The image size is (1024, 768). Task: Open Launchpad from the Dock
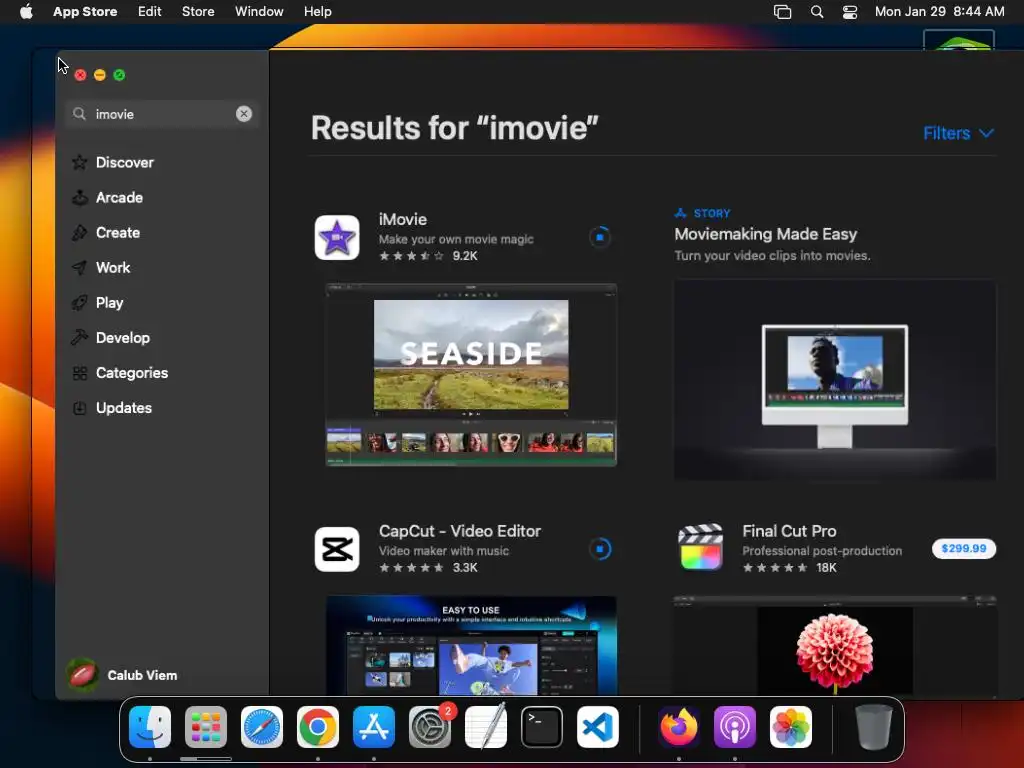coord(206,727)
